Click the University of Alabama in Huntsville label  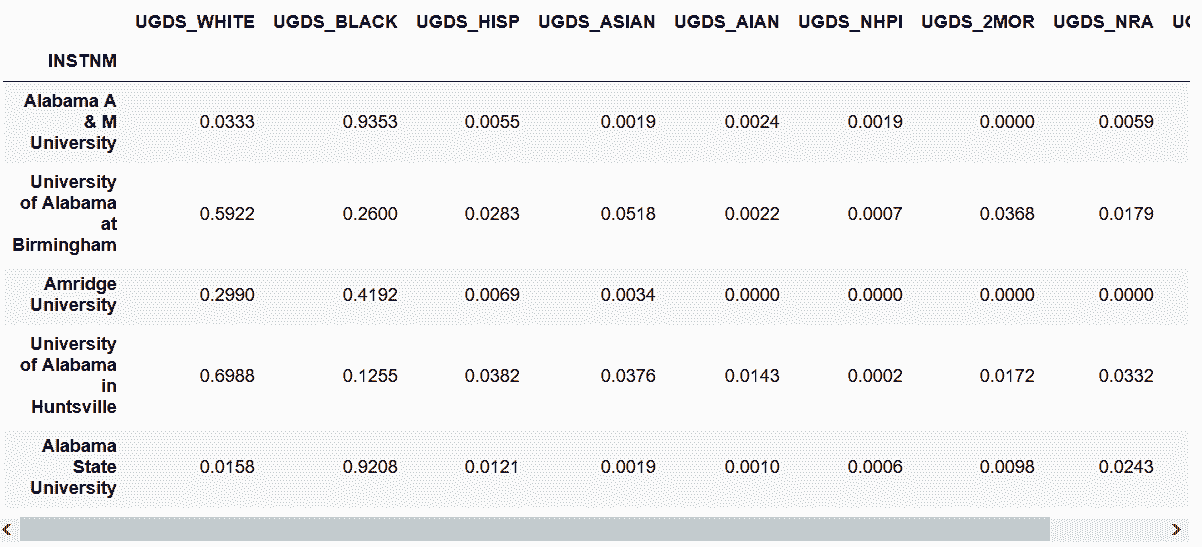click(x=69, y=376)
